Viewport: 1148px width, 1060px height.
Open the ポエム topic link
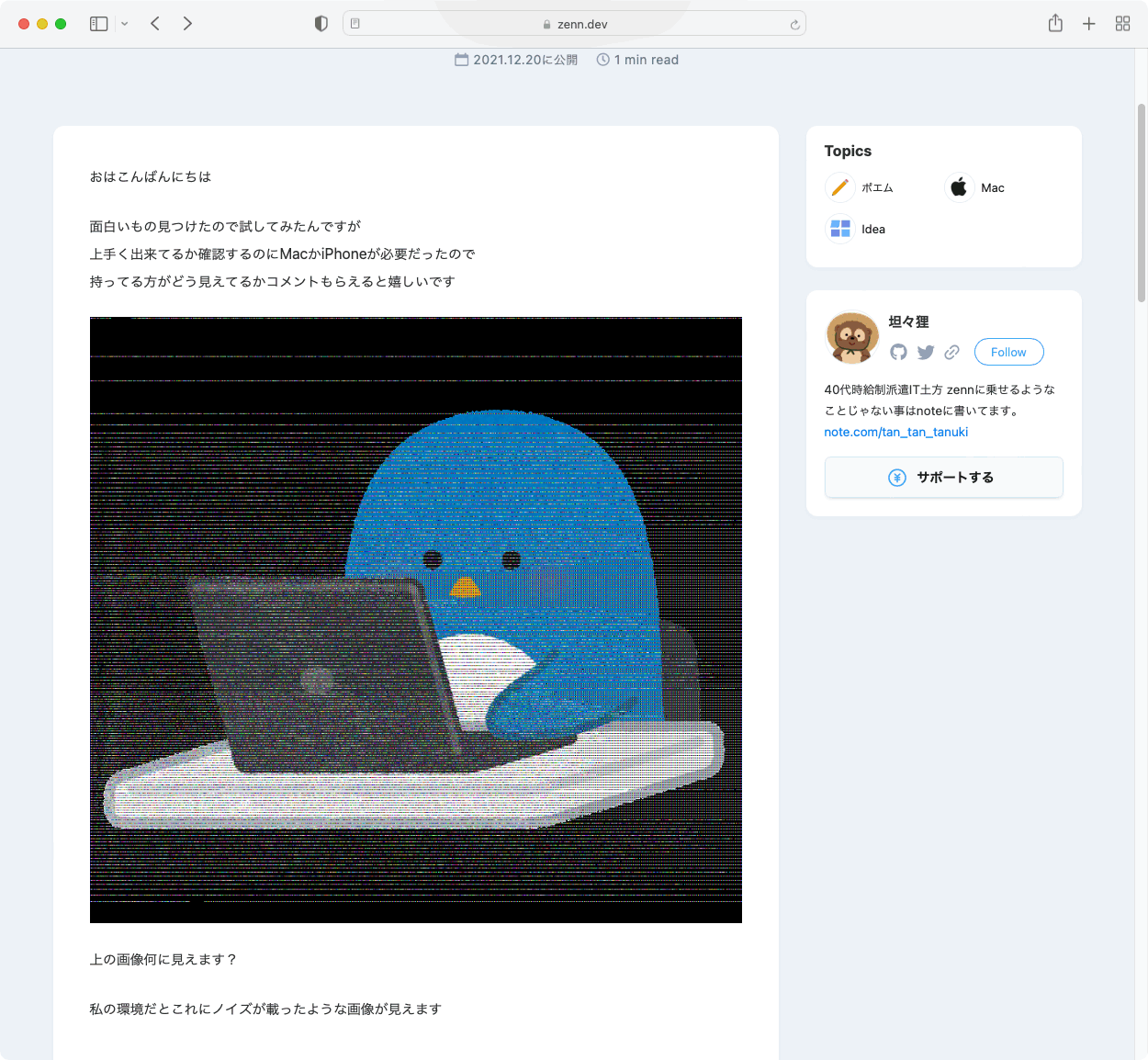coord(877,188)
